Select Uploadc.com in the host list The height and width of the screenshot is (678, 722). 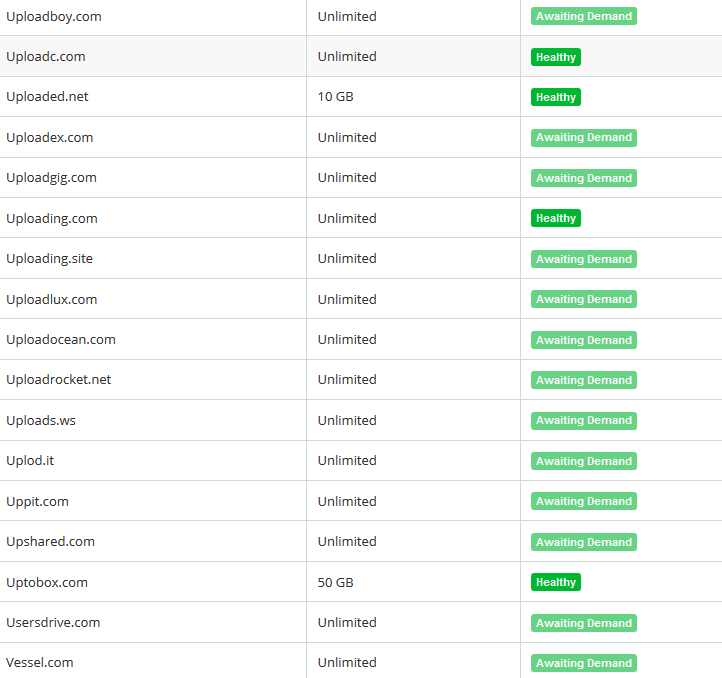(x=46, y=57)
